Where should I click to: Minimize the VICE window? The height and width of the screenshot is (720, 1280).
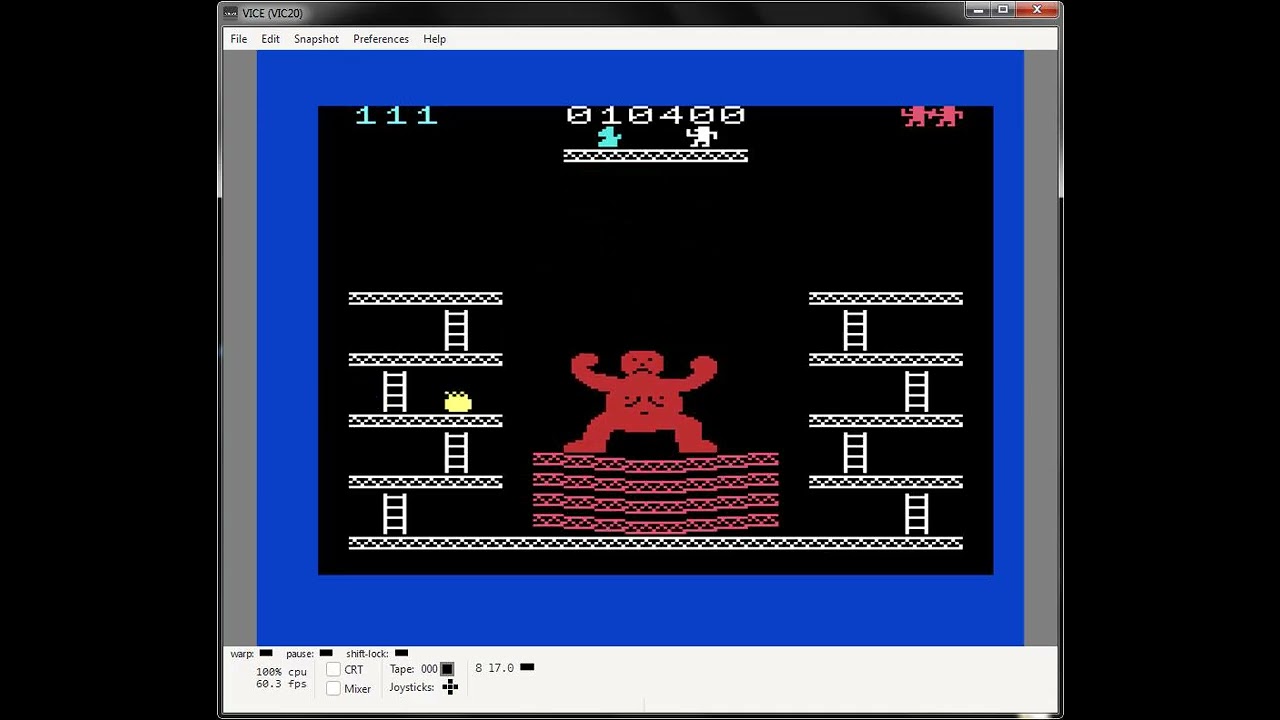tap(976, 10)
